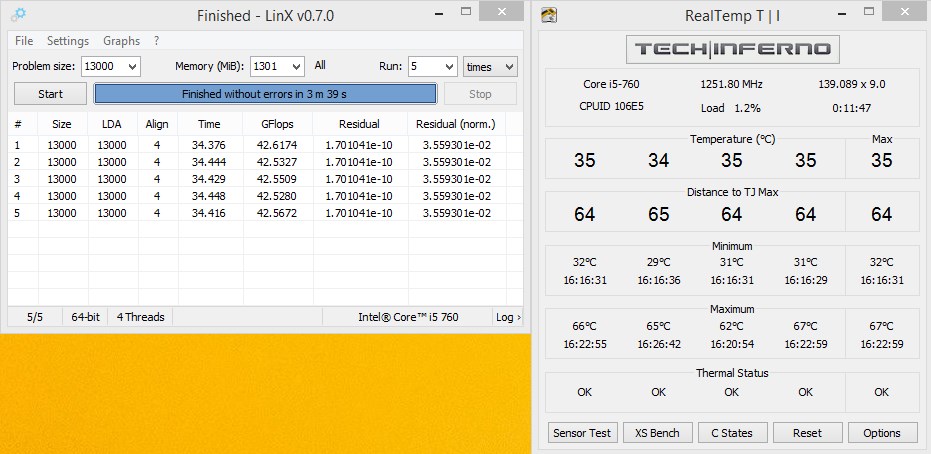Open the File menu in LinX
This screenshot has height=454, width=931.
[24, 41]
